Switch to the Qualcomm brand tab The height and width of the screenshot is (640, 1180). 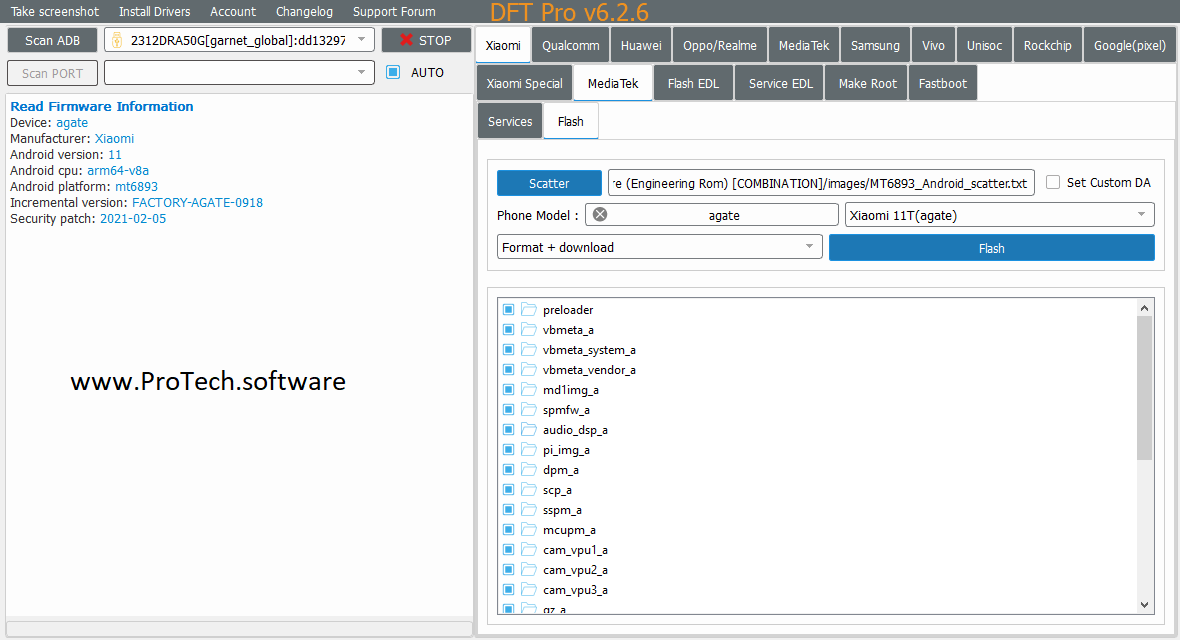570,45
